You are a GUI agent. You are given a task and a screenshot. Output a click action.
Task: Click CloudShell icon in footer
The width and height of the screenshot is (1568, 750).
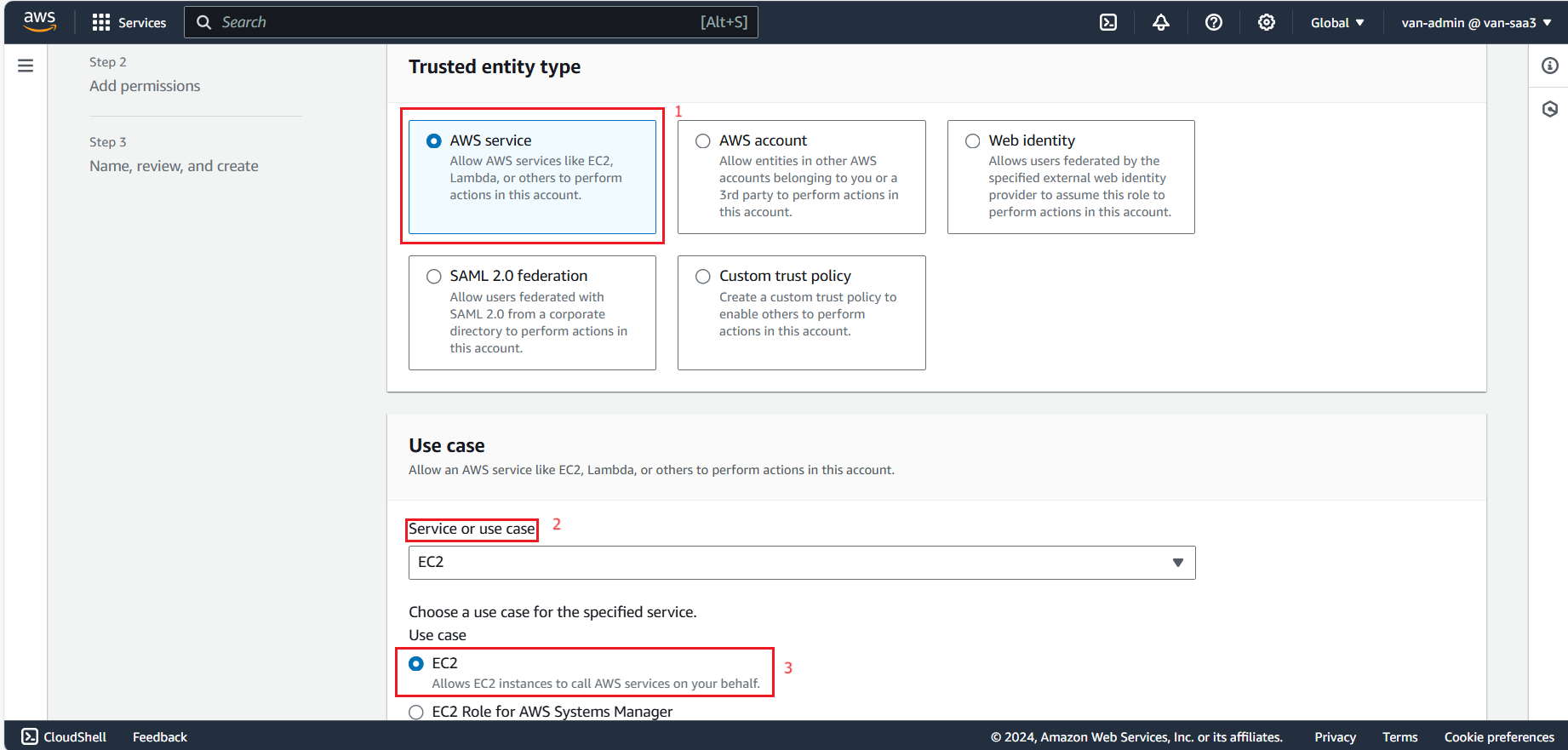(30, 736)
